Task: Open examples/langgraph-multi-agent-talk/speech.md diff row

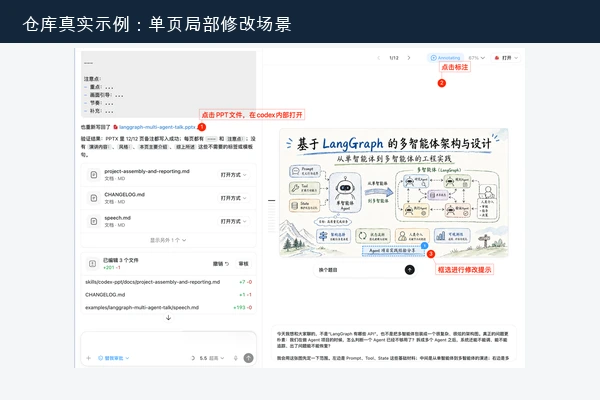Action: click(x=168, y=307)
